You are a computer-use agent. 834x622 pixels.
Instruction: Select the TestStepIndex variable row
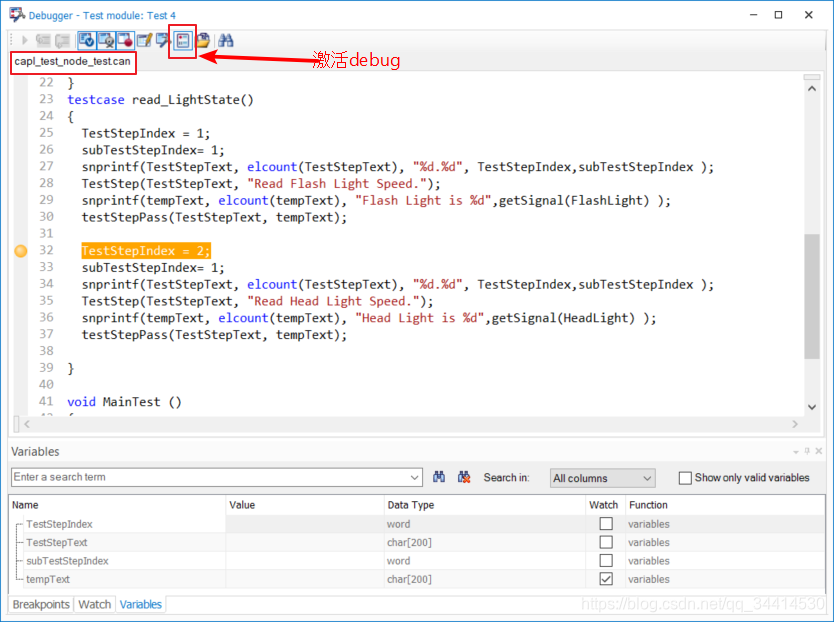(418, 524)
